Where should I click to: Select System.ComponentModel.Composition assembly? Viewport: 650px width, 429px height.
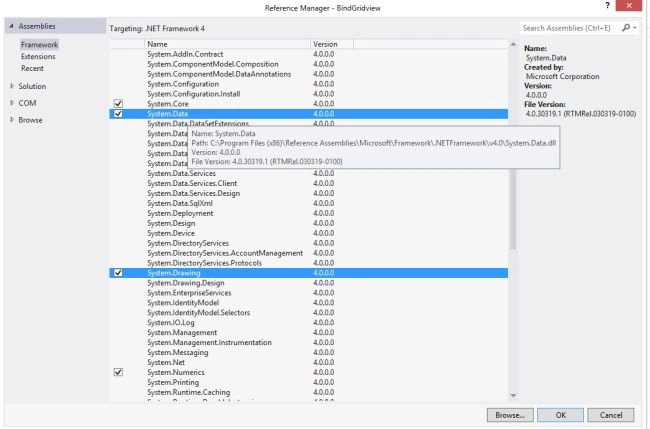[308, 64]
